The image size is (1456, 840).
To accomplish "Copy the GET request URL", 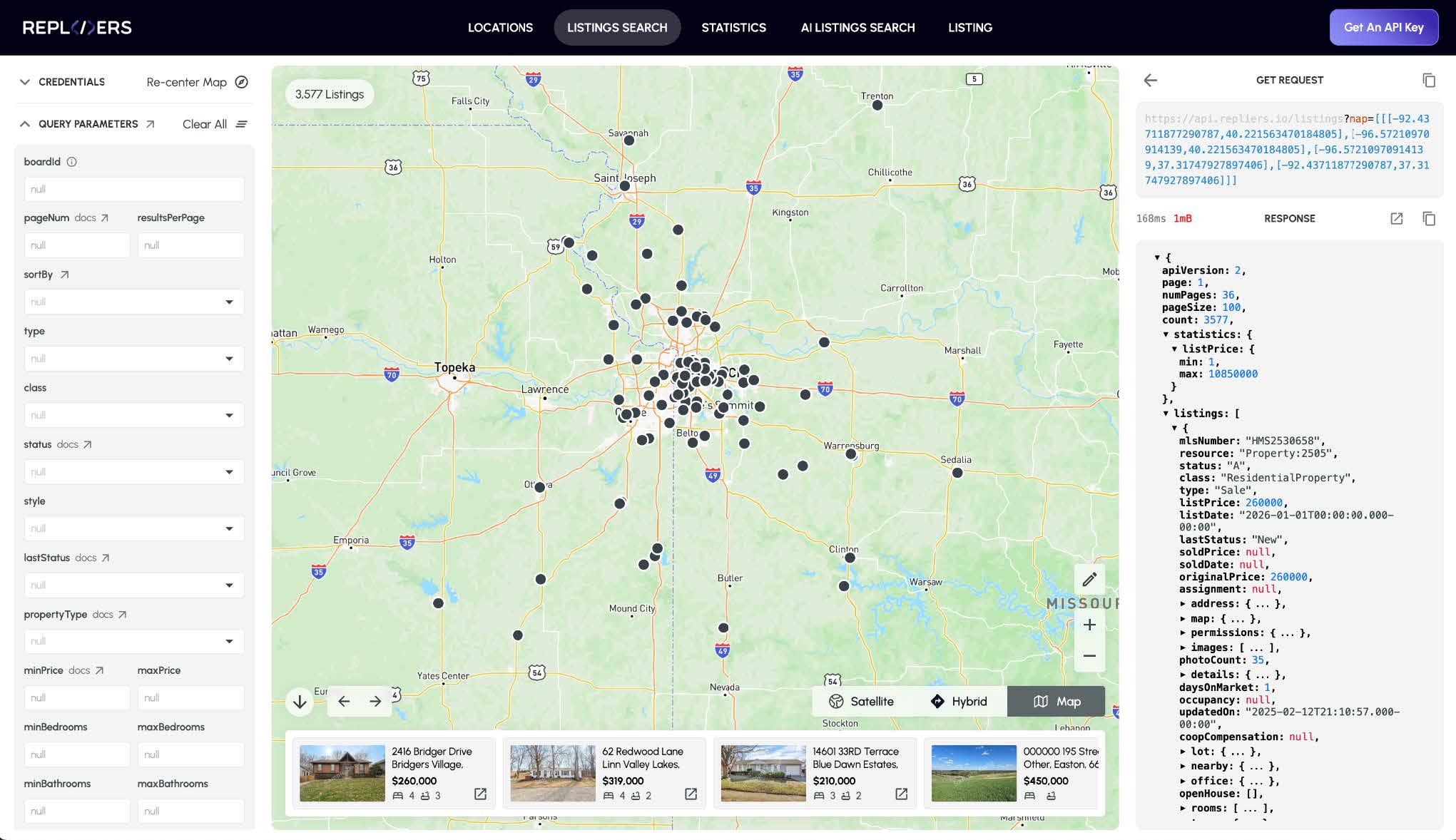I will coord(1429,81).
